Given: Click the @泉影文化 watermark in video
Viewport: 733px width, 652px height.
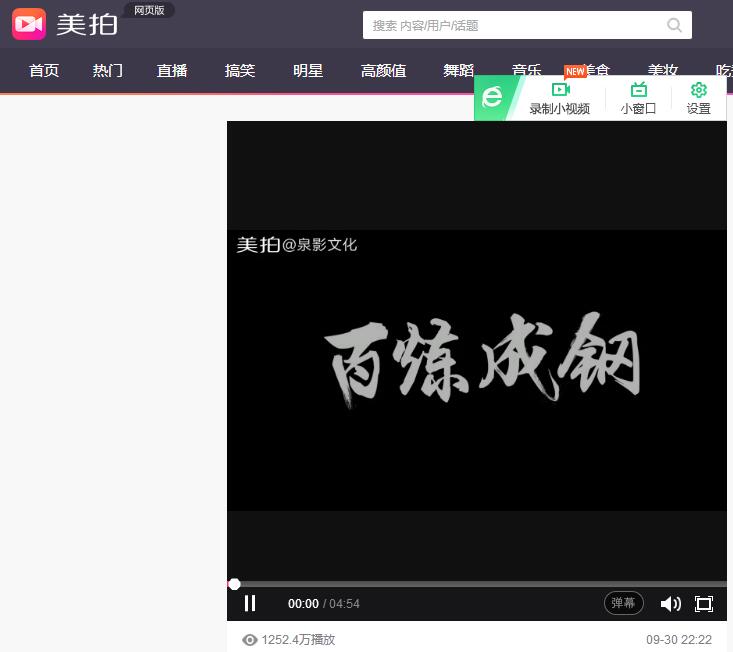Looking at the screenshot, I should point(320,245).
